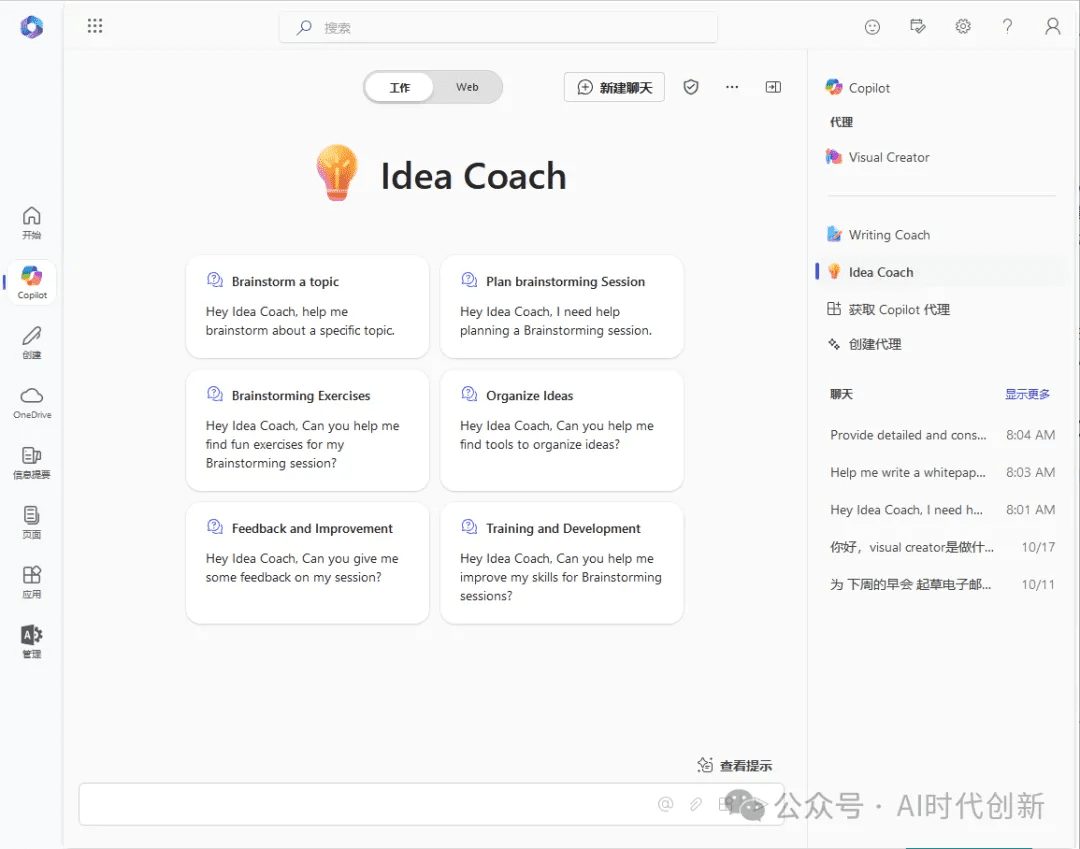
Task: Click the chat message input box
Action: tap(431, 804)
